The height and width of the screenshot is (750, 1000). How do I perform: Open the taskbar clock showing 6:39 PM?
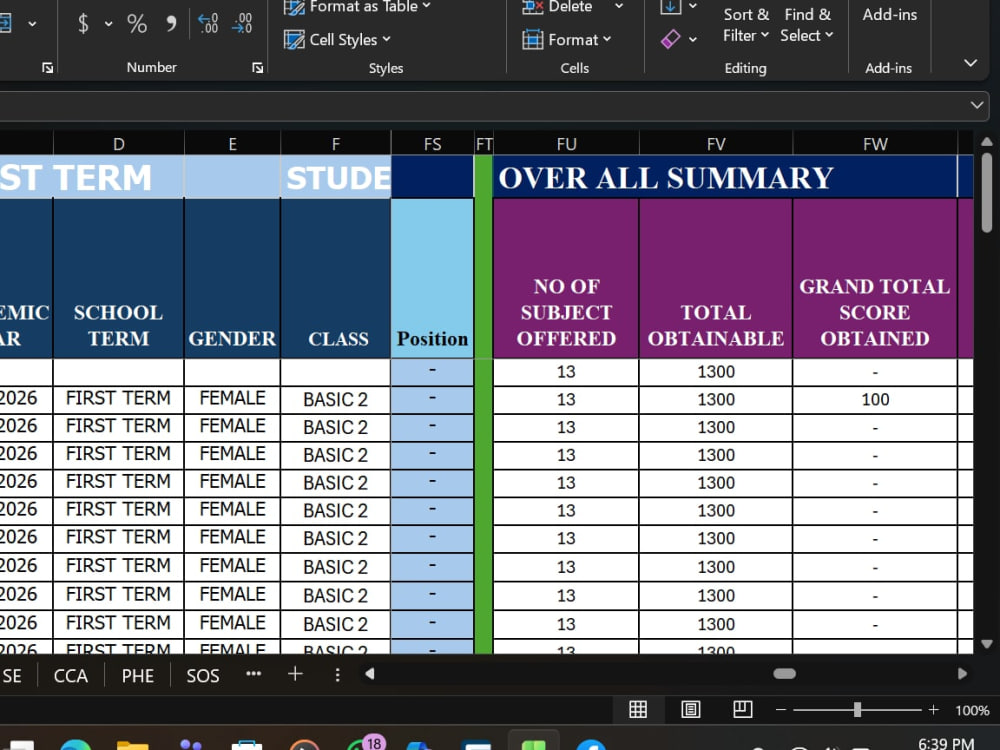(x=946, y=744)
